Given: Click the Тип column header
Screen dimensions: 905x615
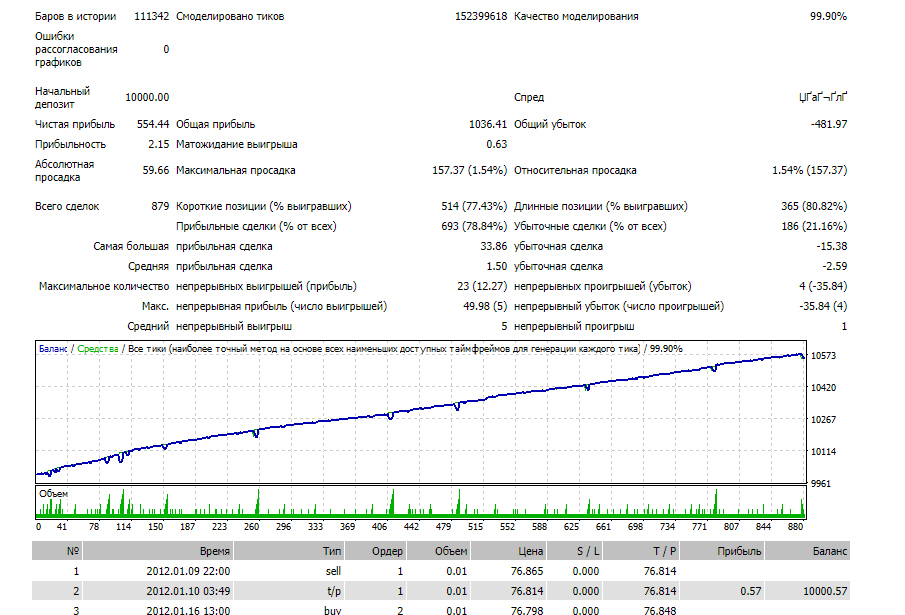Looking at the screenshot, I should (x=289, y=551).
